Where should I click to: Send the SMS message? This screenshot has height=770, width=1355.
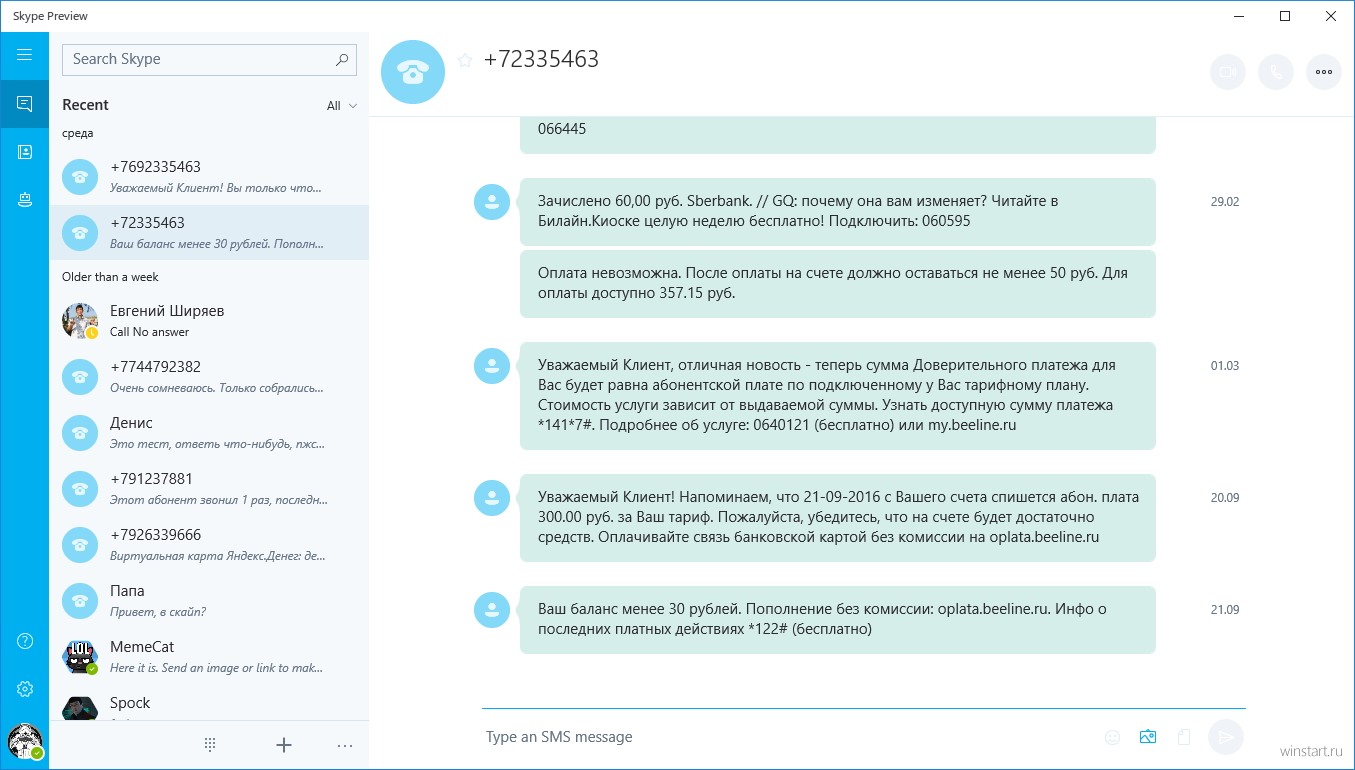click(1226, 737)
